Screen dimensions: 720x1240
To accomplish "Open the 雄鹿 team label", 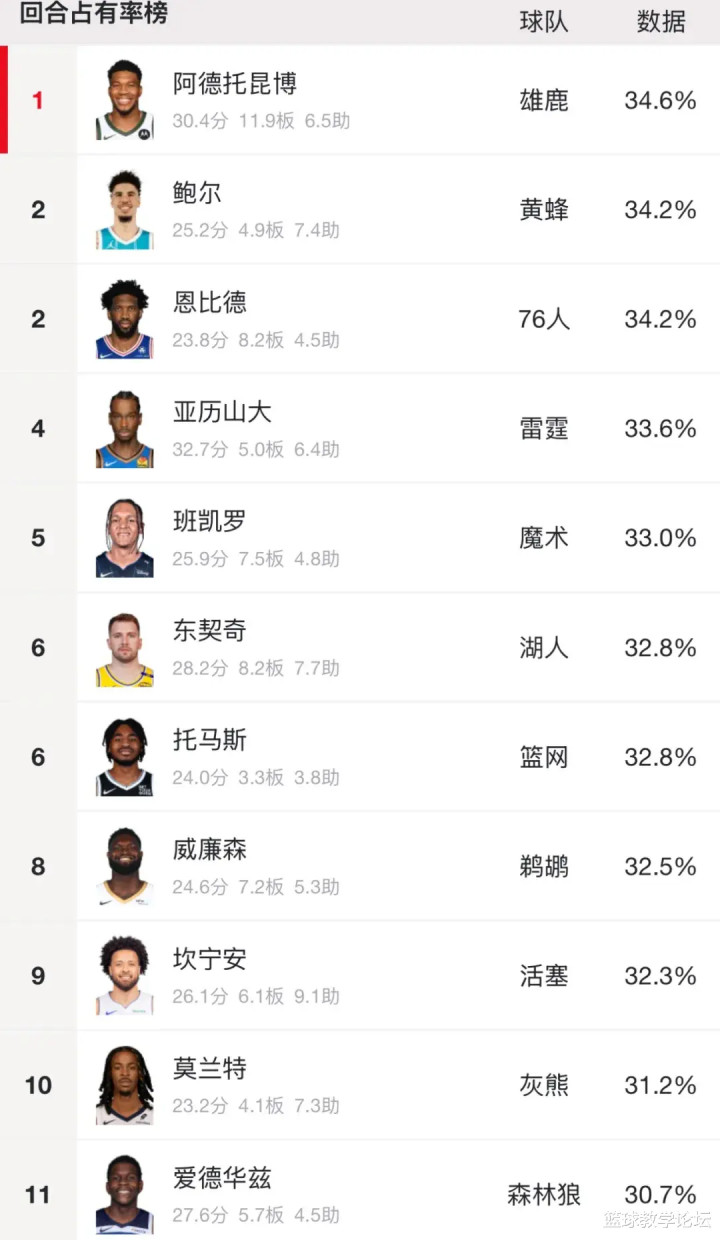I will point(544,100).
